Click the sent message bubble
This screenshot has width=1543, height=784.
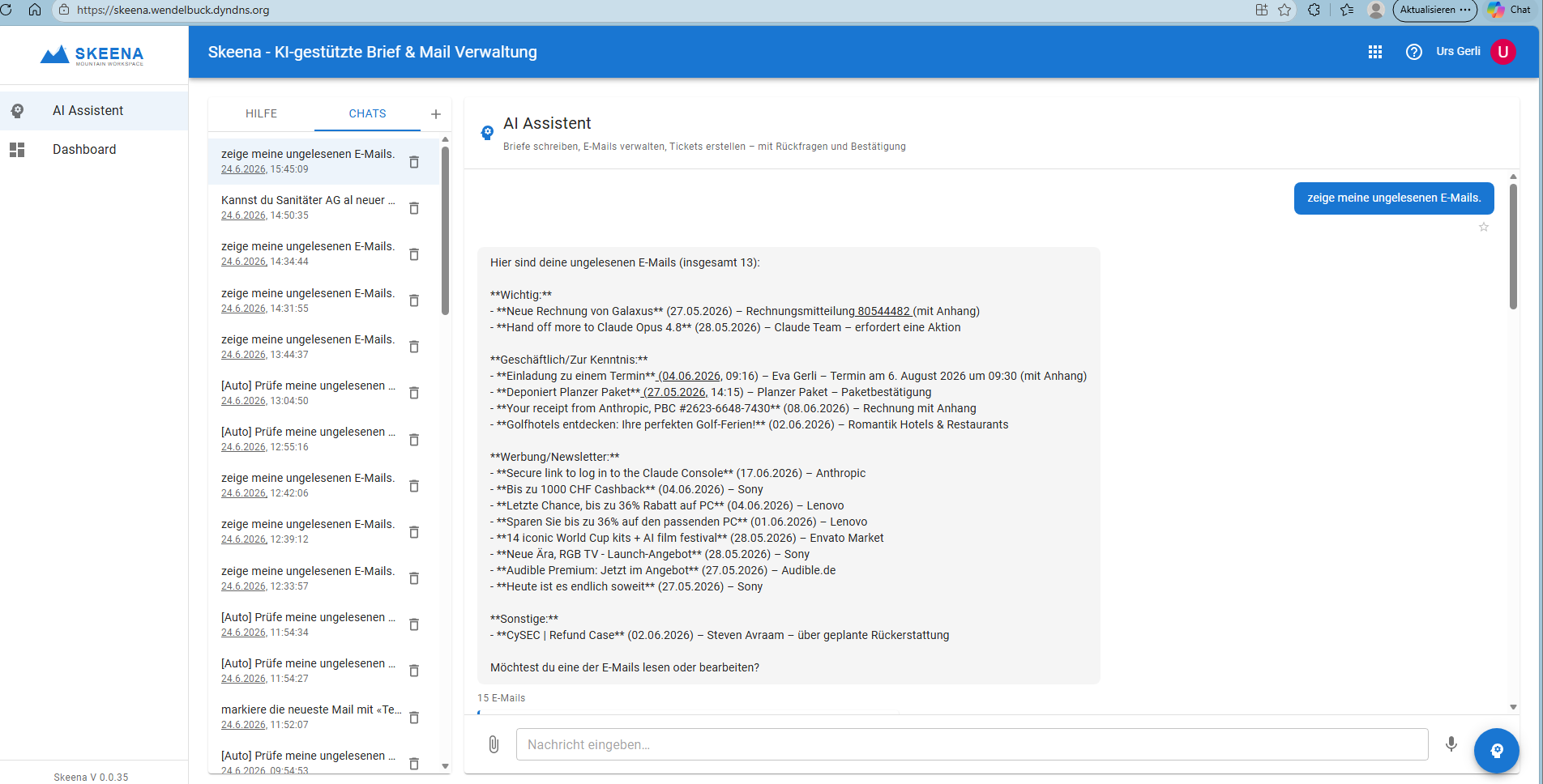pyautogui.click(x=1394, y=198)
